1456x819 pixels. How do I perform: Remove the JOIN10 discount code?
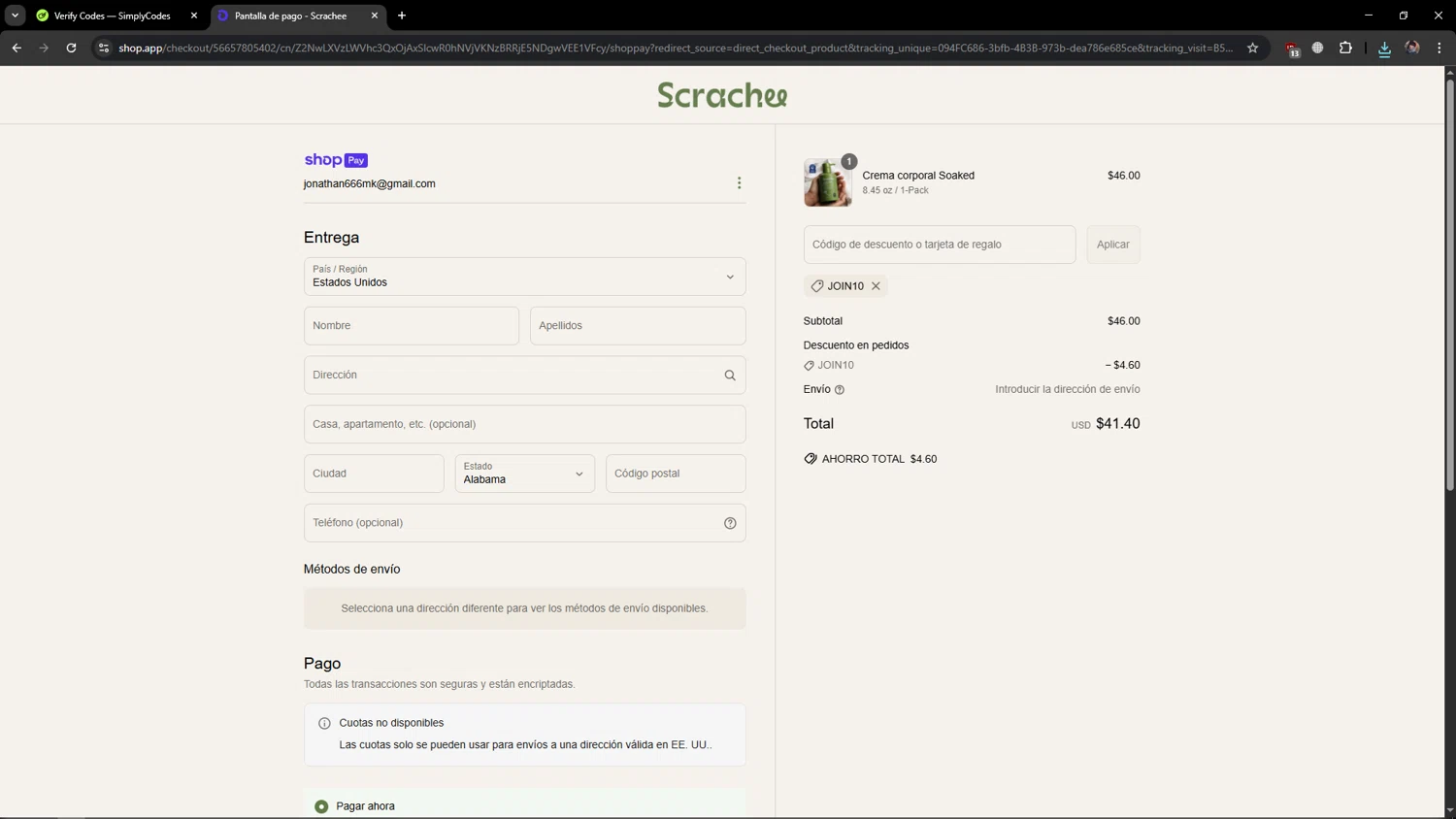click(x=876, y=286)
